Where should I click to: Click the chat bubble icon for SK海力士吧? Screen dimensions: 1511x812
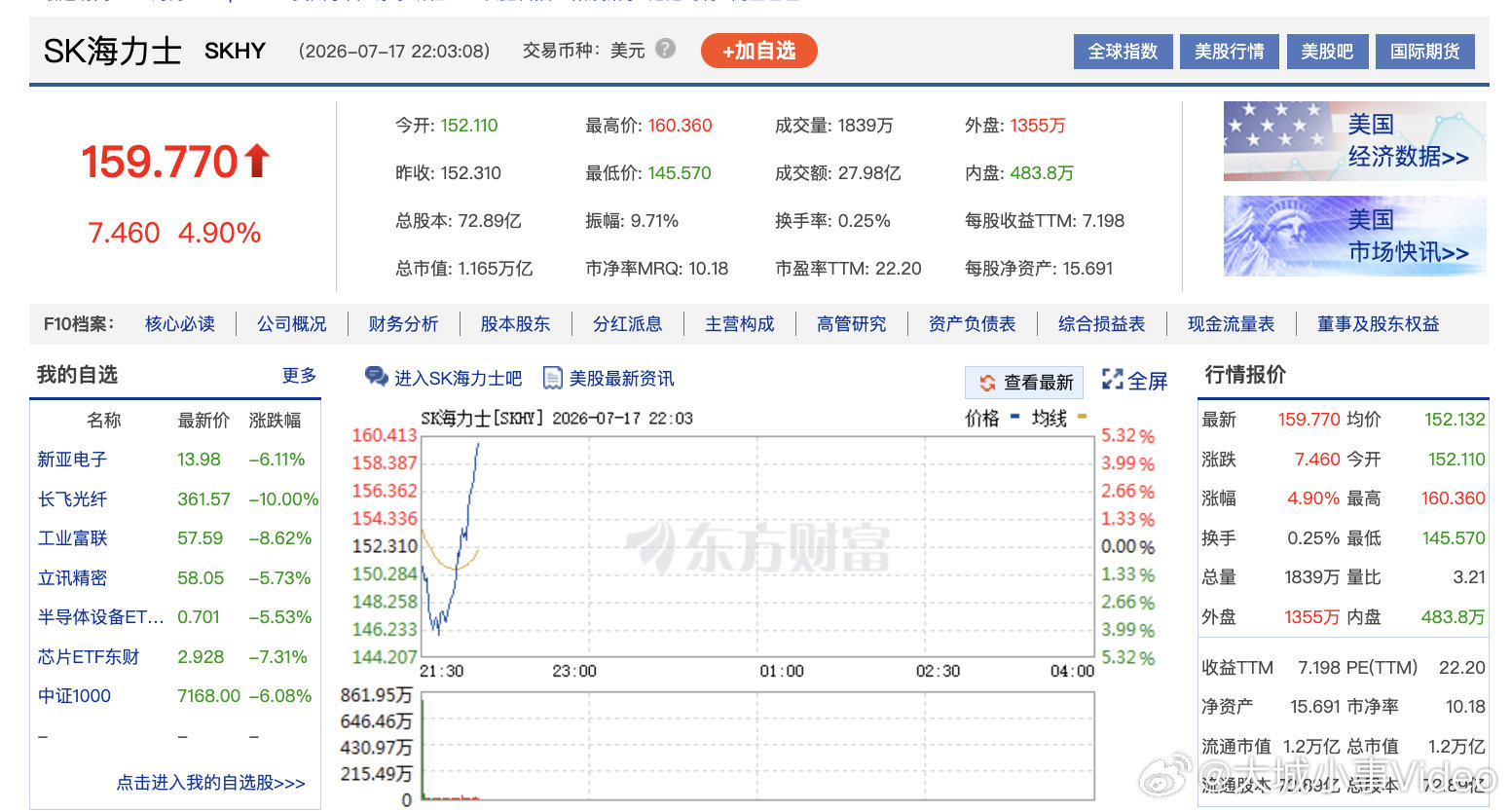pos(376,377)
